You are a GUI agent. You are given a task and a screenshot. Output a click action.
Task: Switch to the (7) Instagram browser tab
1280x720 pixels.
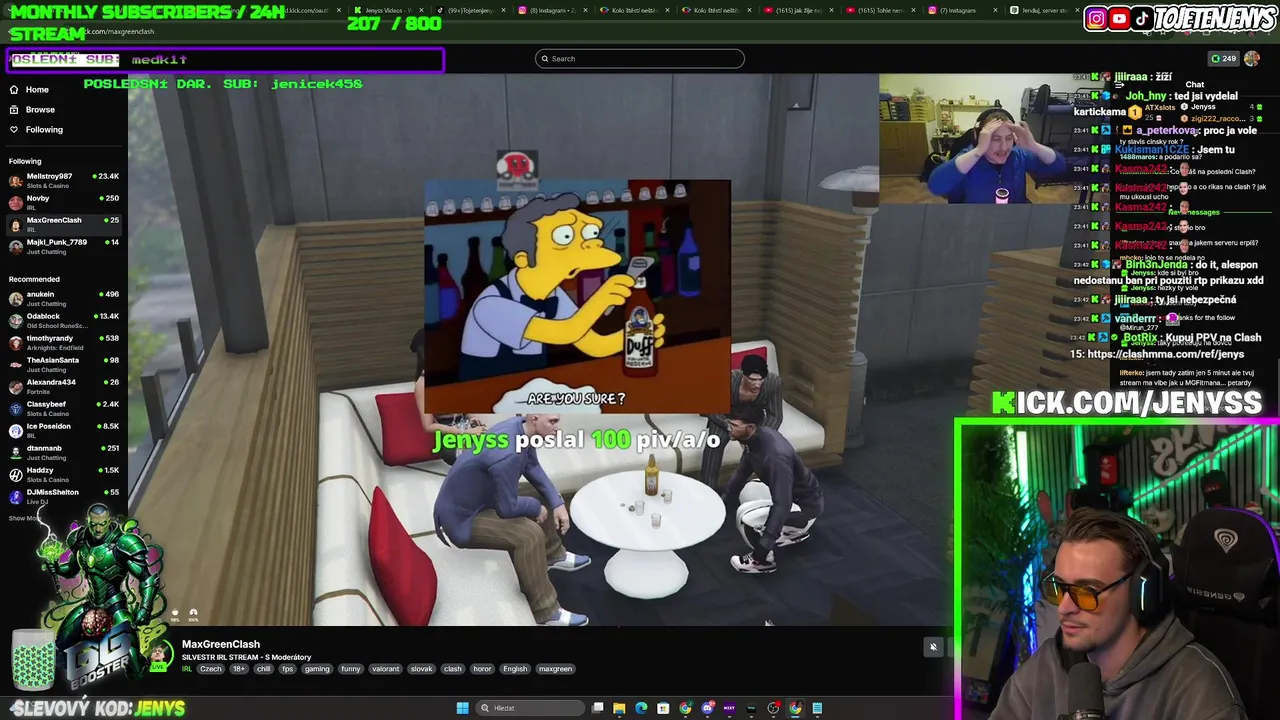pyautogui.click(x=961, y=10)
